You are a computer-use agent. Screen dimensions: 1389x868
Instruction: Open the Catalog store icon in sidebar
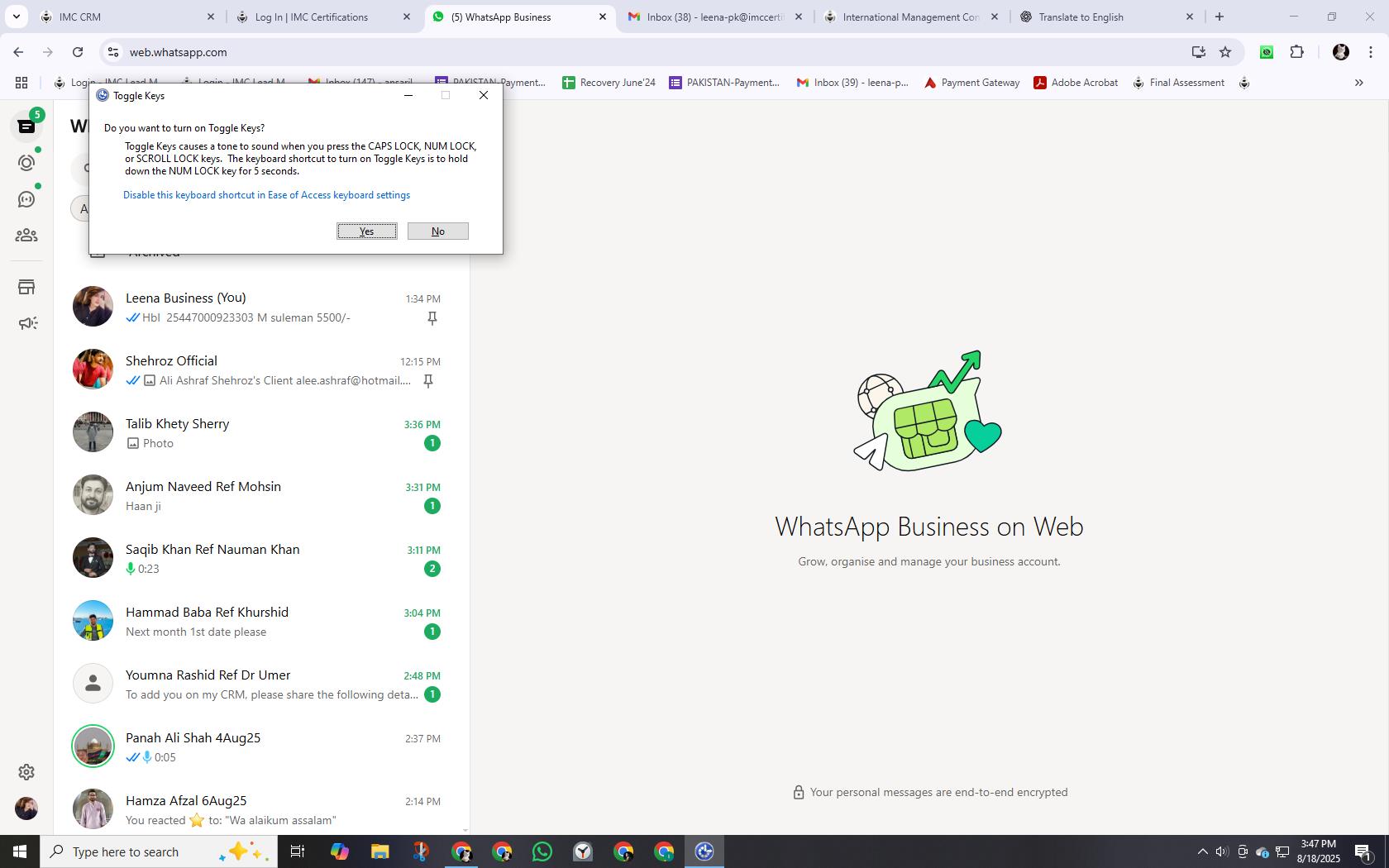tap(26, 287)
